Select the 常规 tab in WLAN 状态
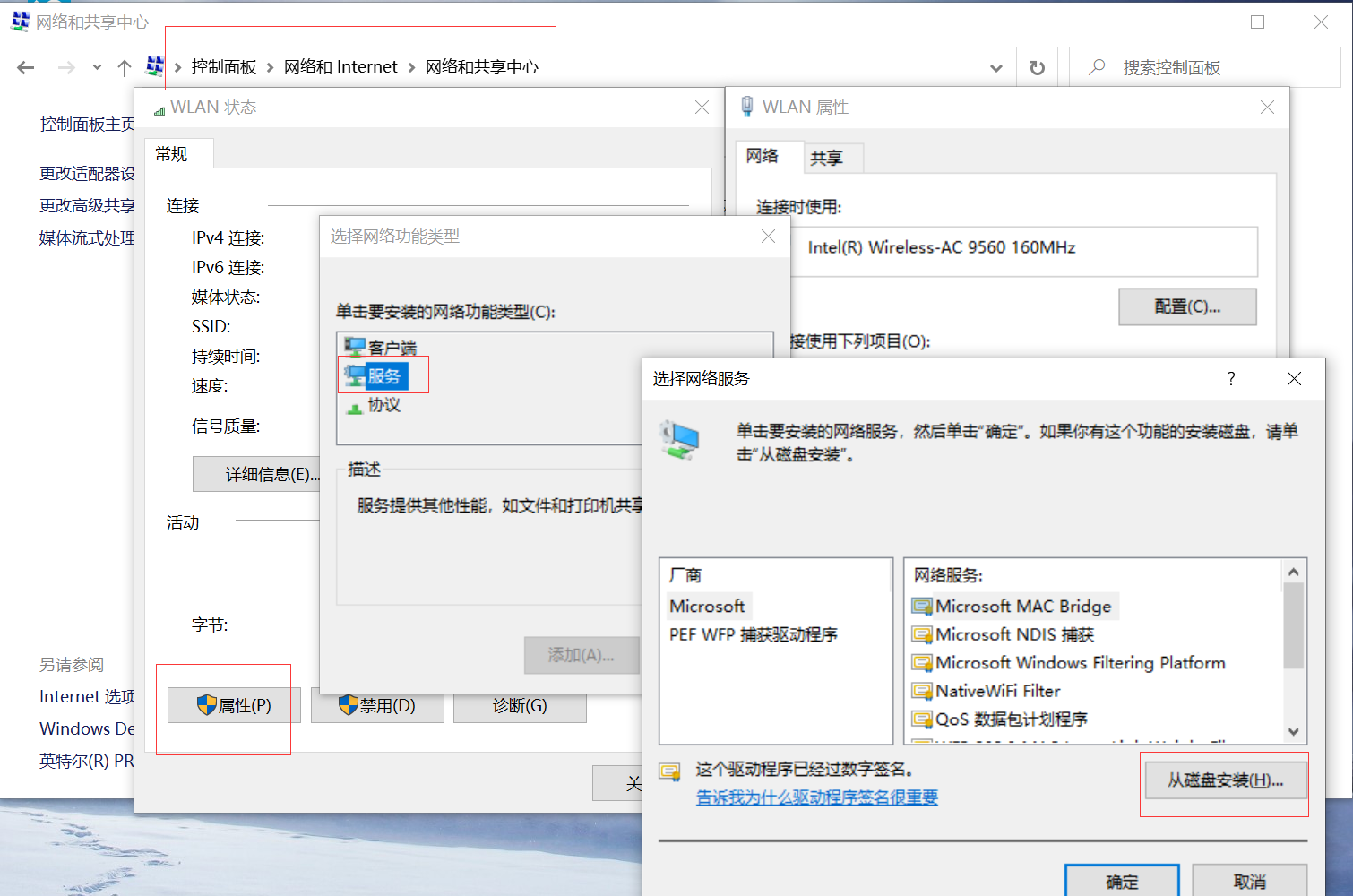The width and height of the screenshot is (1353, 896). pyautogui.click(x=170, y=153)
